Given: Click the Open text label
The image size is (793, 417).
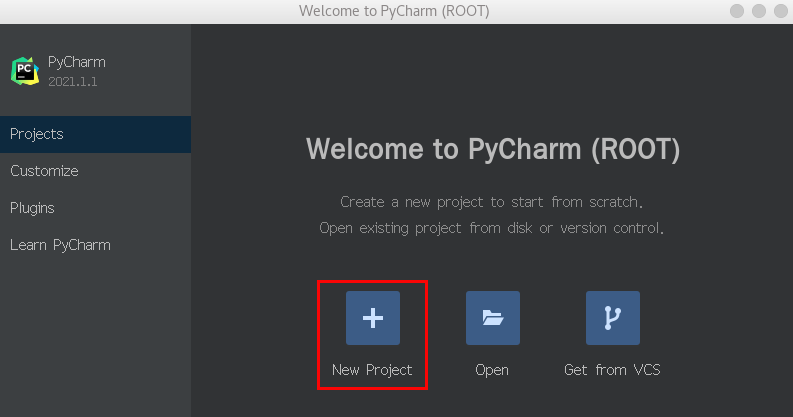Looking at the screenshot, I should click(x=492, y=370).
